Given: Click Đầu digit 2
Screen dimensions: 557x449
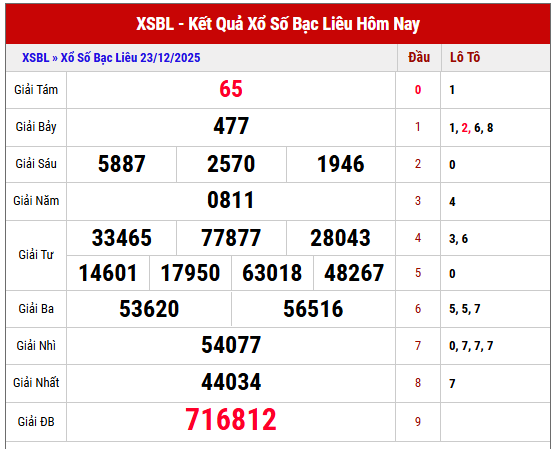Looking at the screenshot, I should 418,164.
